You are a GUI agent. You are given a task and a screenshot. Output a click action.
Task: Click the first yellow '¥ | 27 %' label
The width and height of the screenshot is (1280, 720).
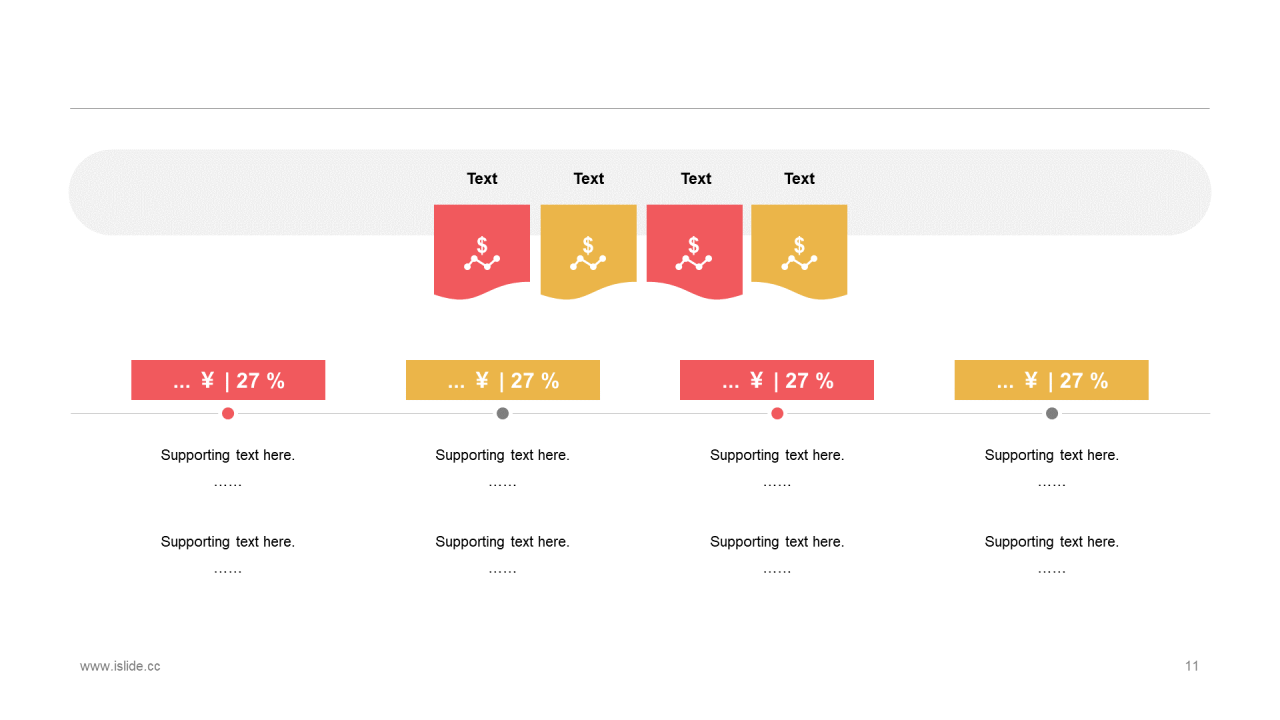[503, 380]
